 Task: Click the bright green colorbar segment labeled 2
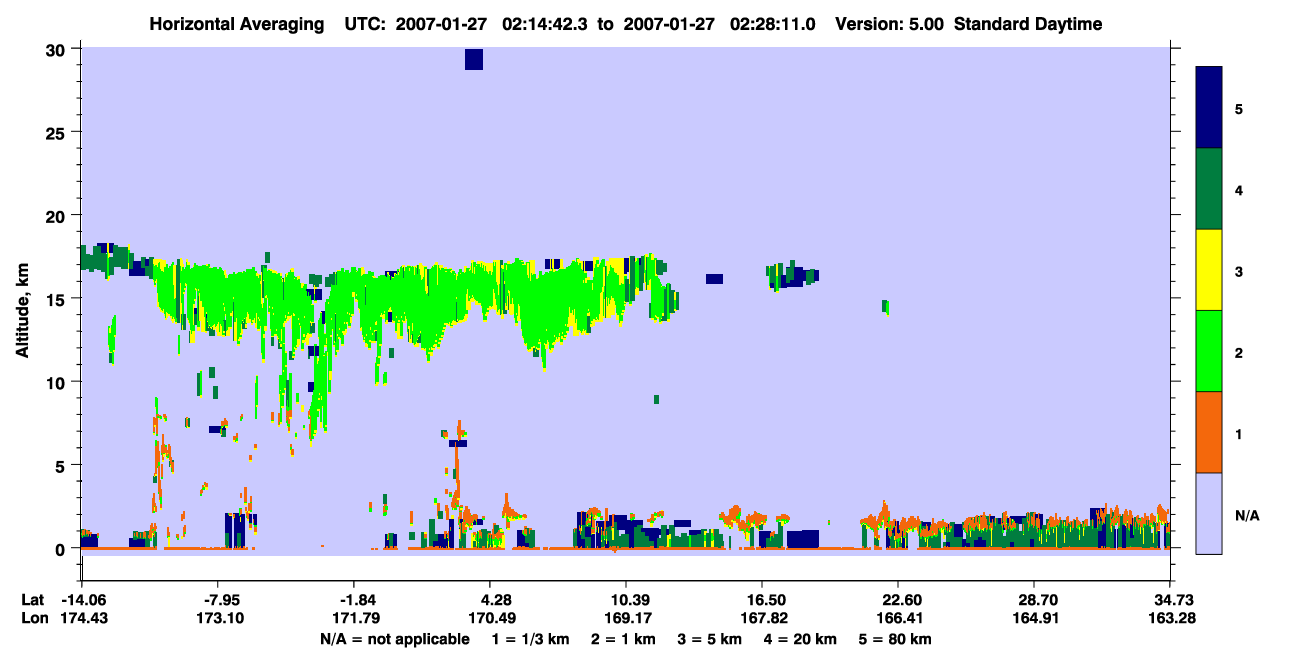click(x=1209, y=351)
